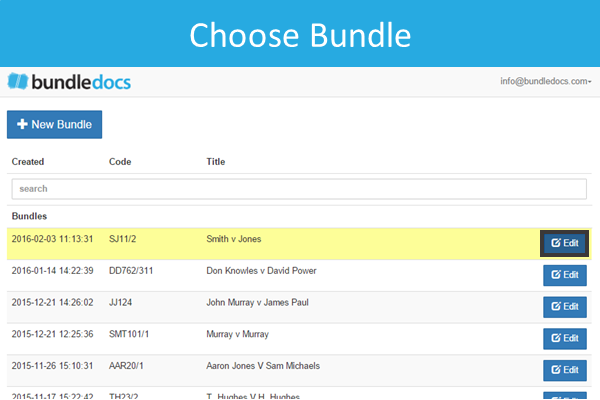The image size is (600, 400).
Task: Edit the Smith v Jones bundle
Action: [564, 243]
